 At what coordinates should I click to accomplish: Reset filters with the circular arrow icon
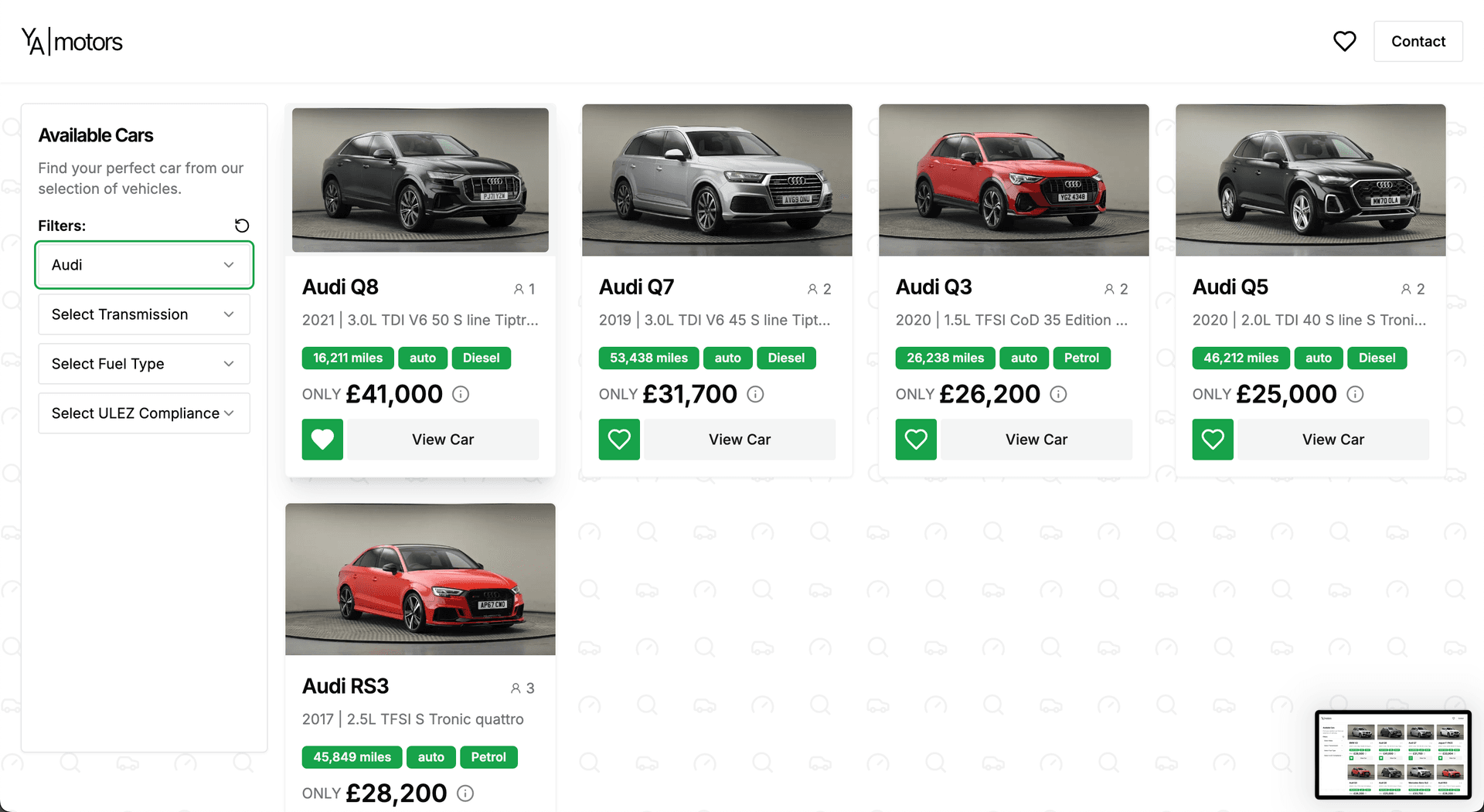click(x=242, y=226)
